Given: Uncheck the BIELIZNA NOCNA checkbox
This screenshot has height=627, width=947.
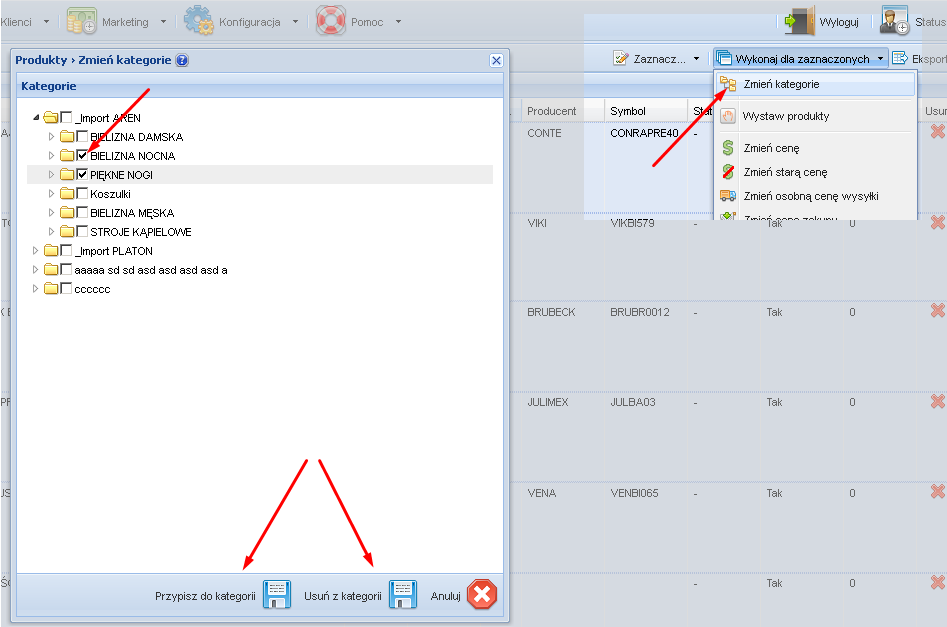Looking at the screenshot, I should (82, 156).
